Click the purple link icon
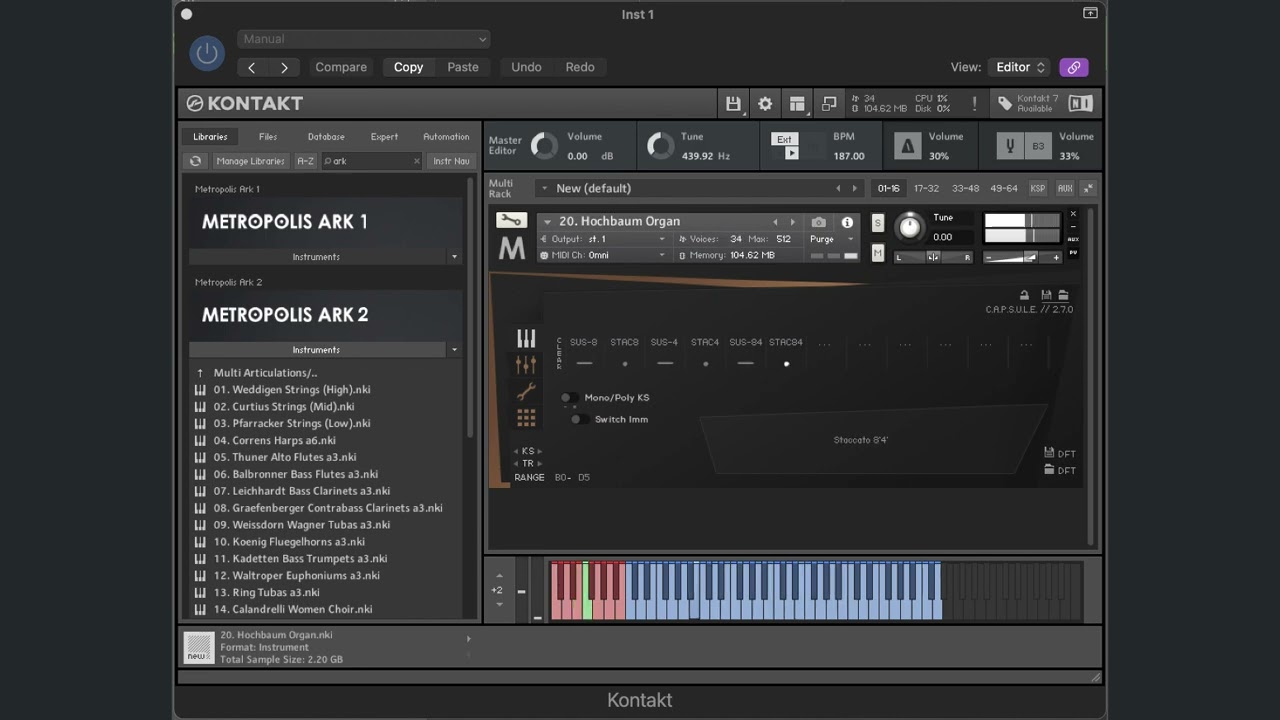This screenshot has height=720, width=1280. tap(1073, 67)
